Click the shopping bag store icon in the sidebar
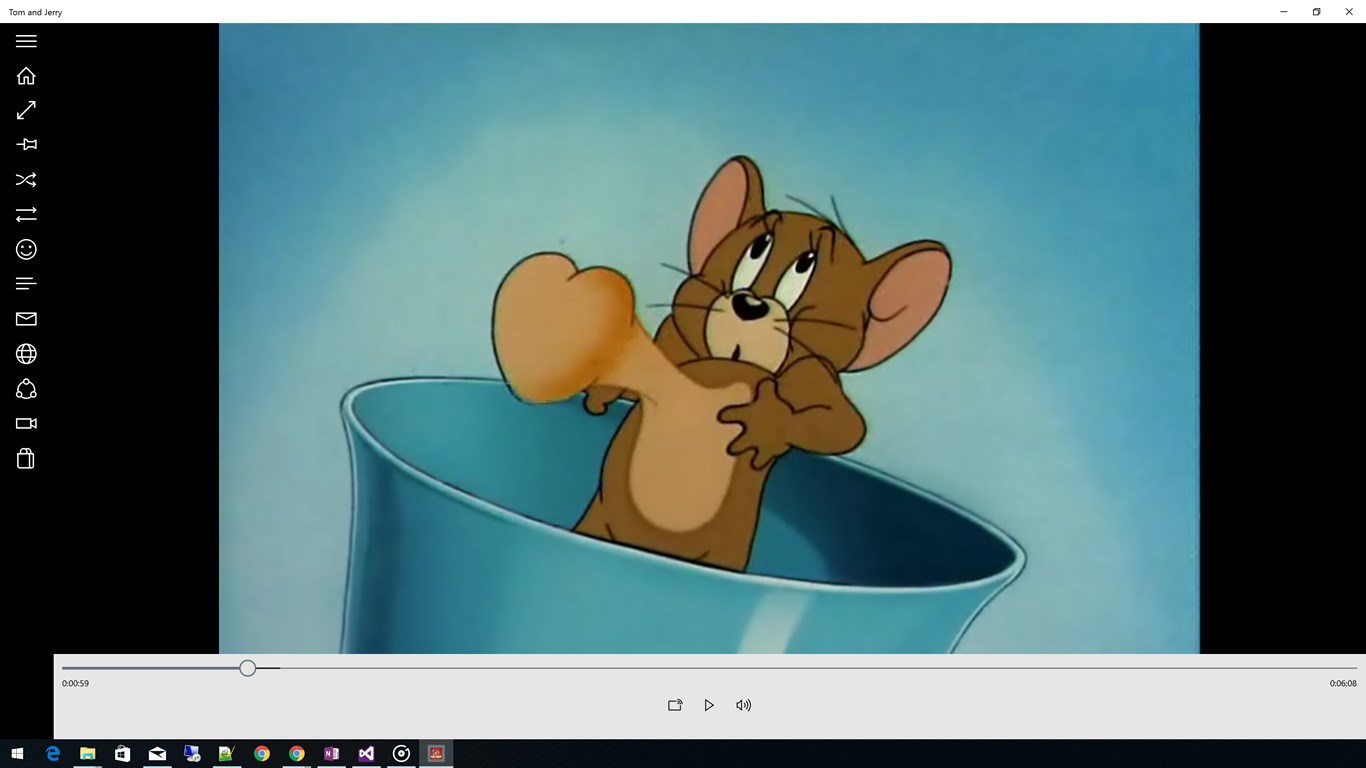The image size is (1366, 768). click(x=26, y=458)
